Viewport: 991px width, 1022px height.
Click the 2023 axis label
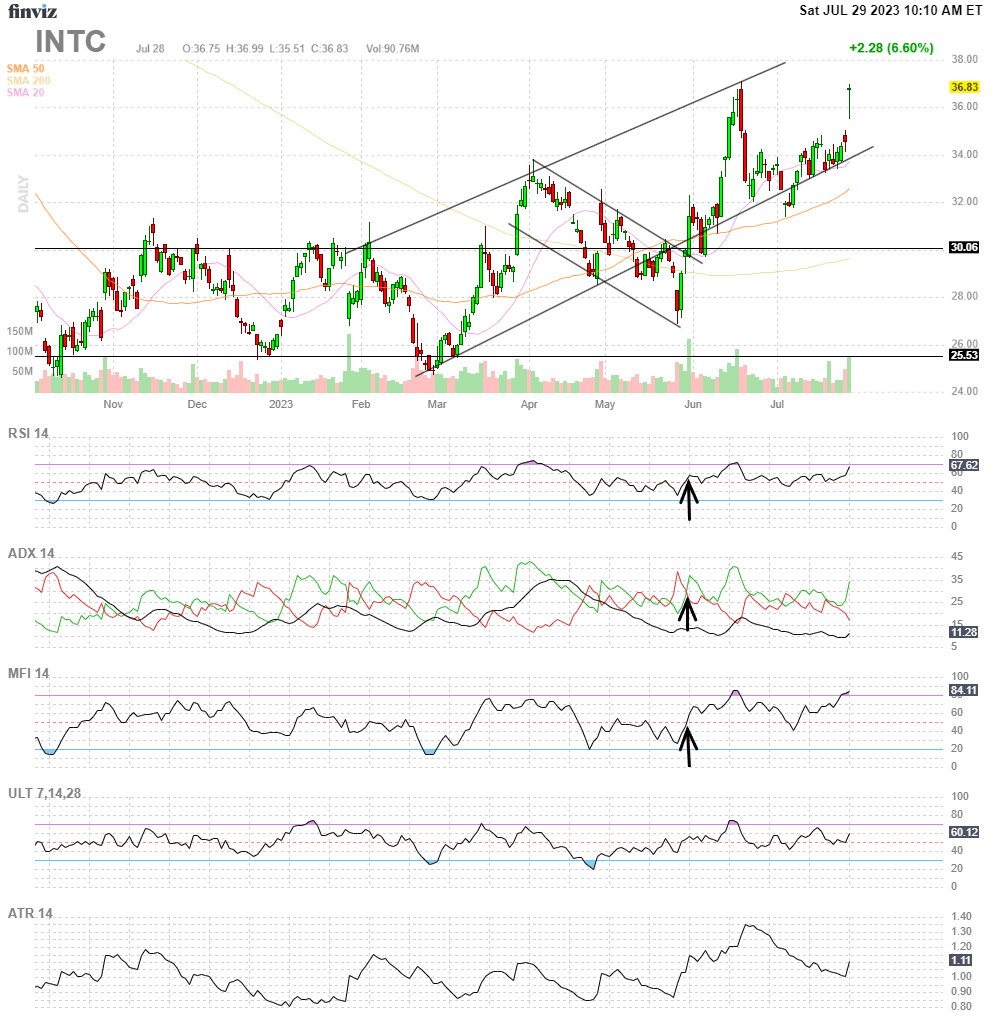pos(279,405)
